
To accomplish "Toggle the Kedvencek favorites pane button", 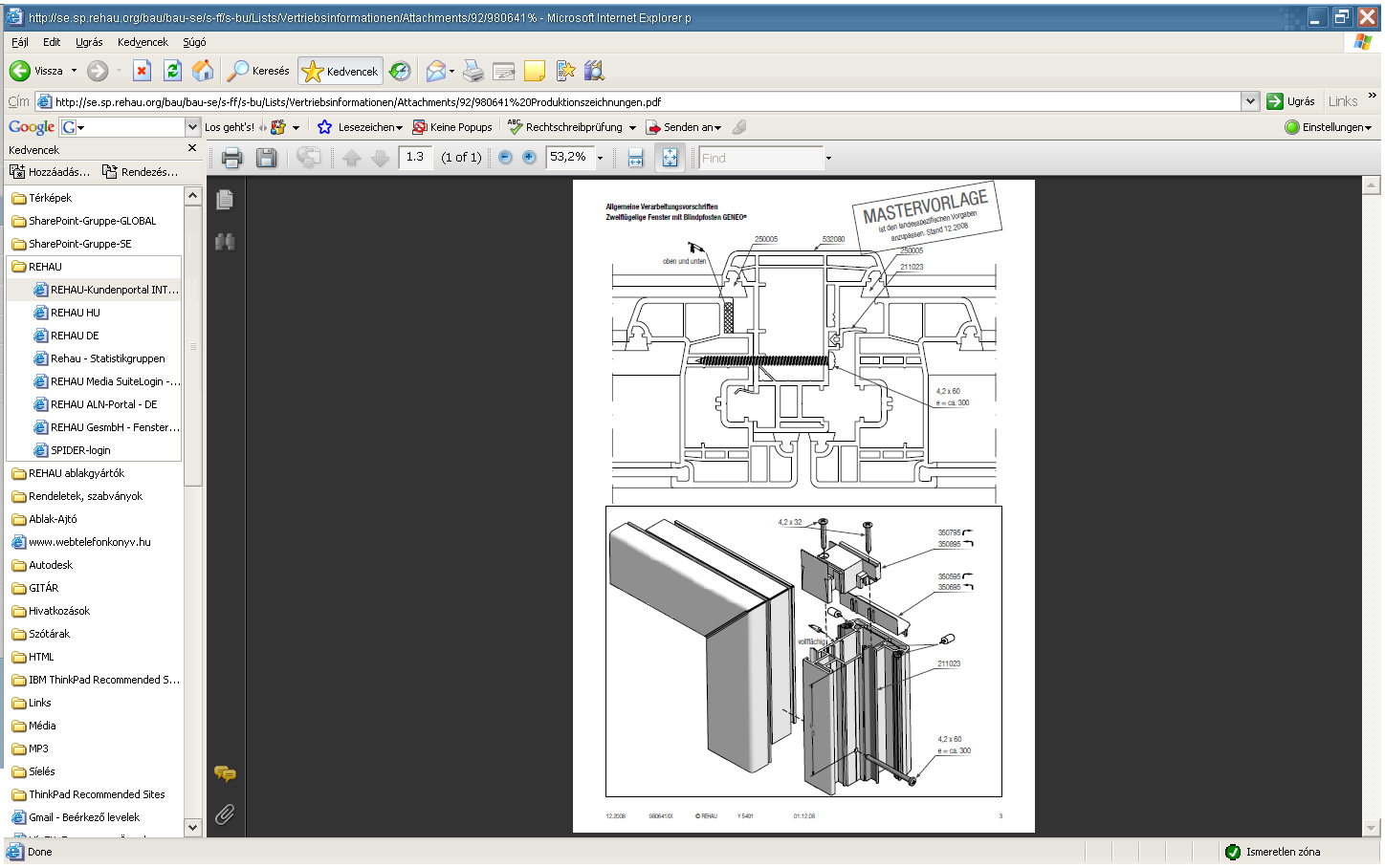I will (341, 71).
